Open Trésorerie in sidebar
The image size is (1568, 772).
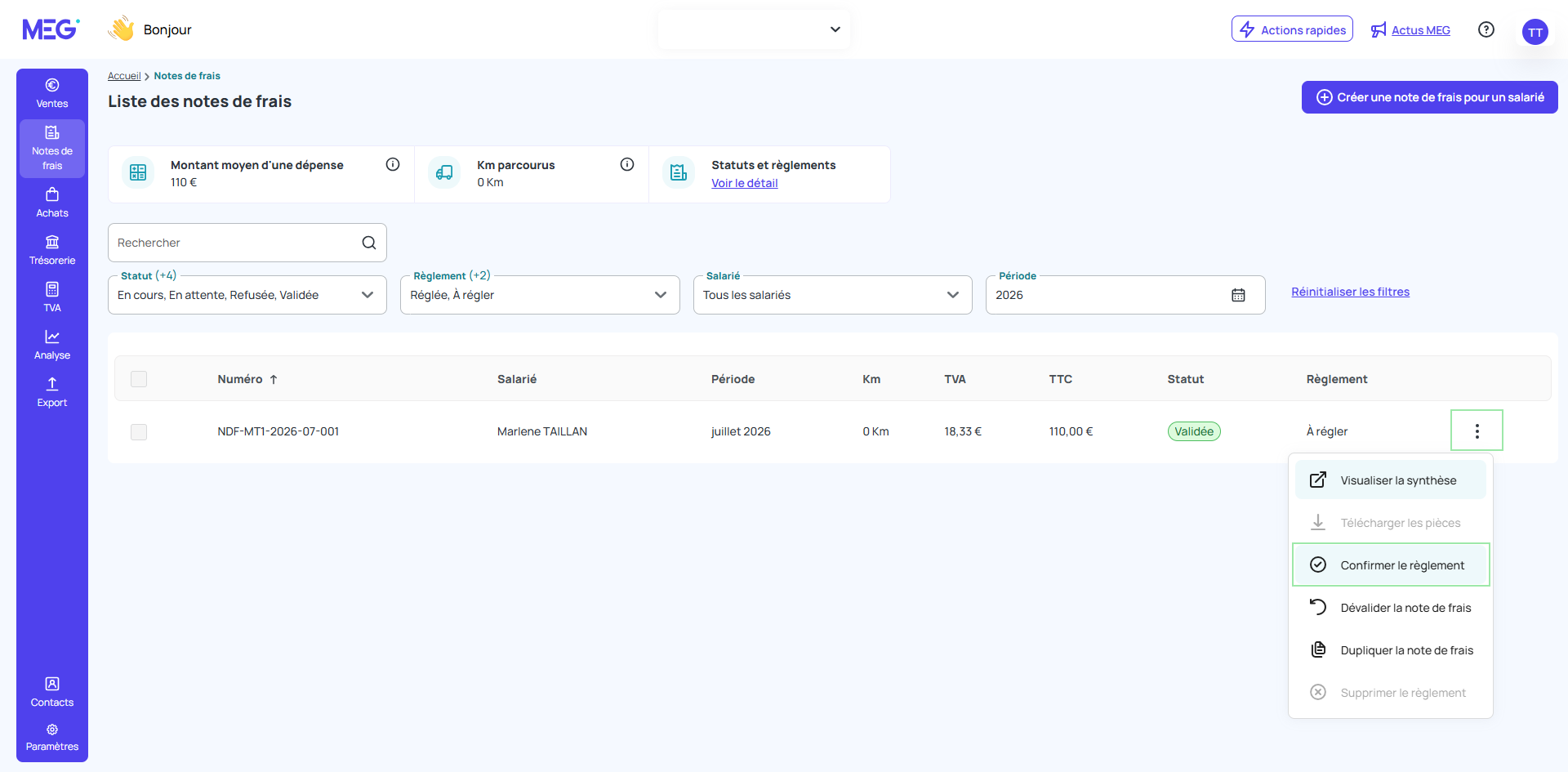[x=52, y=250]
